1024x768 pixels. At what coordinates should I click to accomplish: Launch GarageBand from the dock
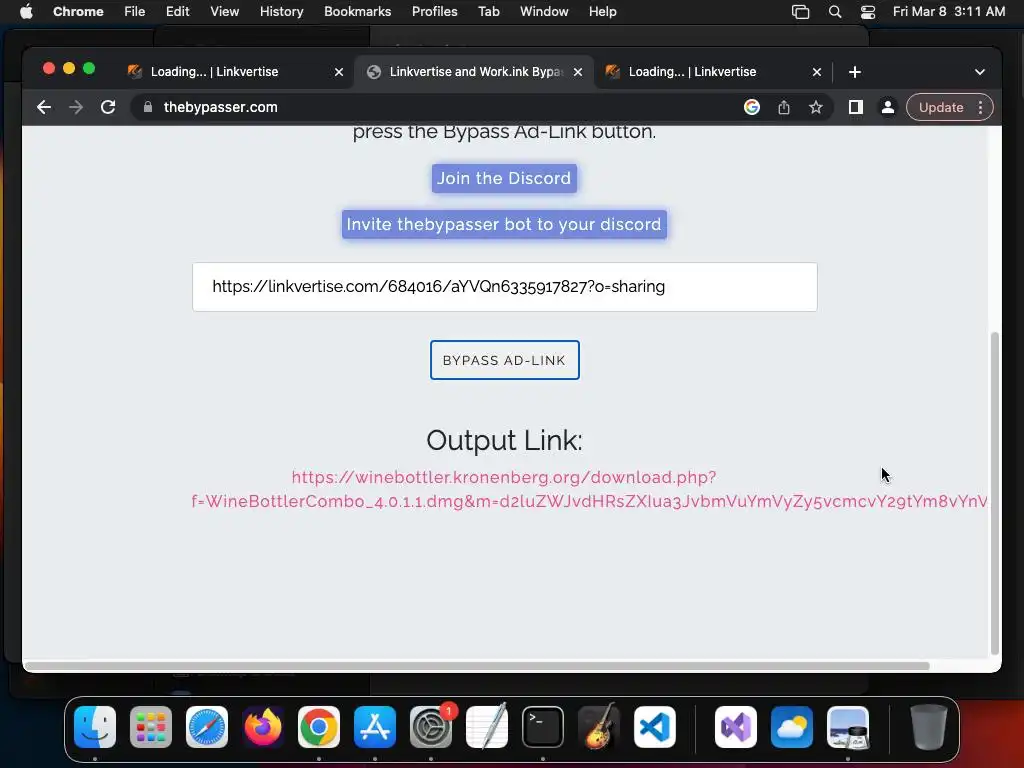tap(599, 727)
